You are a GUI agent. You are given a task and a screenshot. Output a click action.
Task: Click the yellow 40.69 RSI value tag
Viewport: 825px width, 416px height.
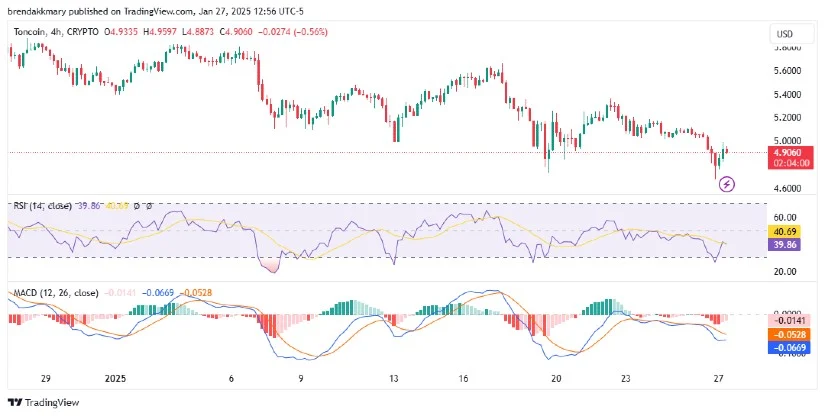point(784,231)
